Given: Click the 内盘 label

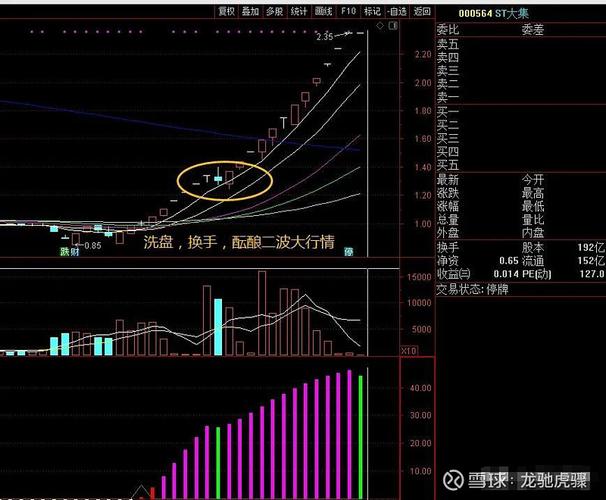Looking at the screenshot, I should click(533, 233).
